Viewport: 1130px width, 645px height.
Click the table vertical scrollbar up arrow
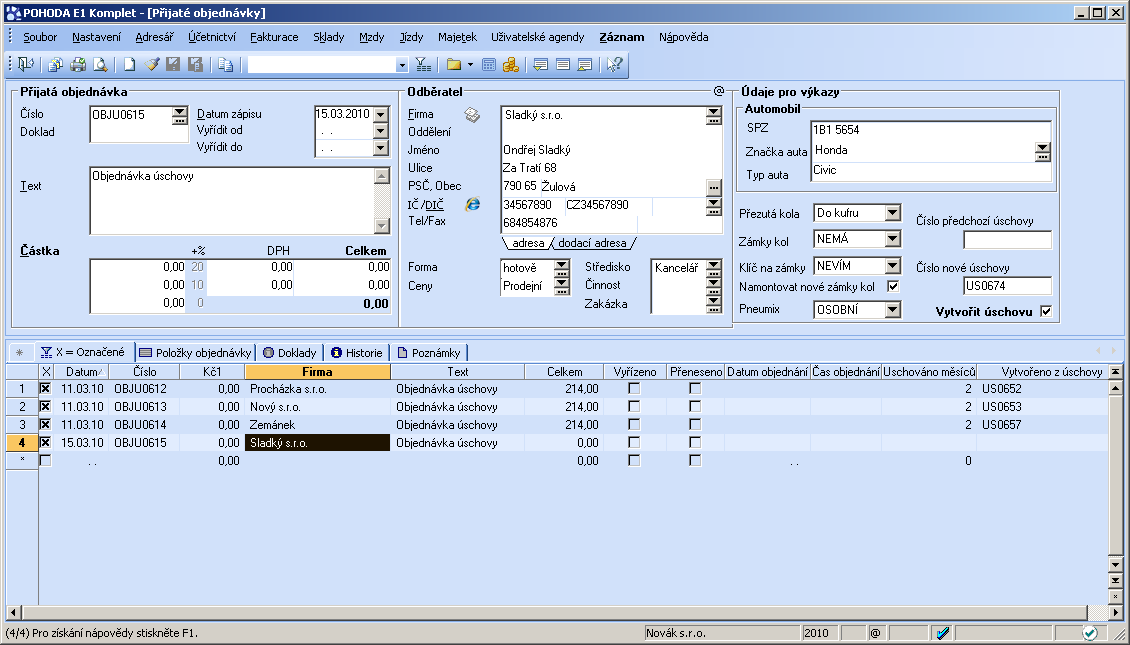point(1116,387)
